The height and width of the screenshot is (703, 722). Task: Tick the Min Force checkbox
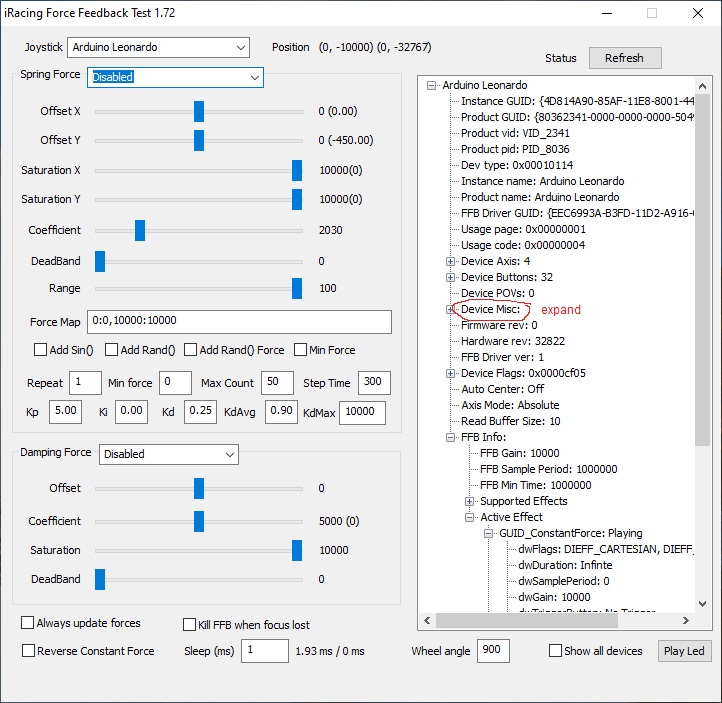coord(300,350)
